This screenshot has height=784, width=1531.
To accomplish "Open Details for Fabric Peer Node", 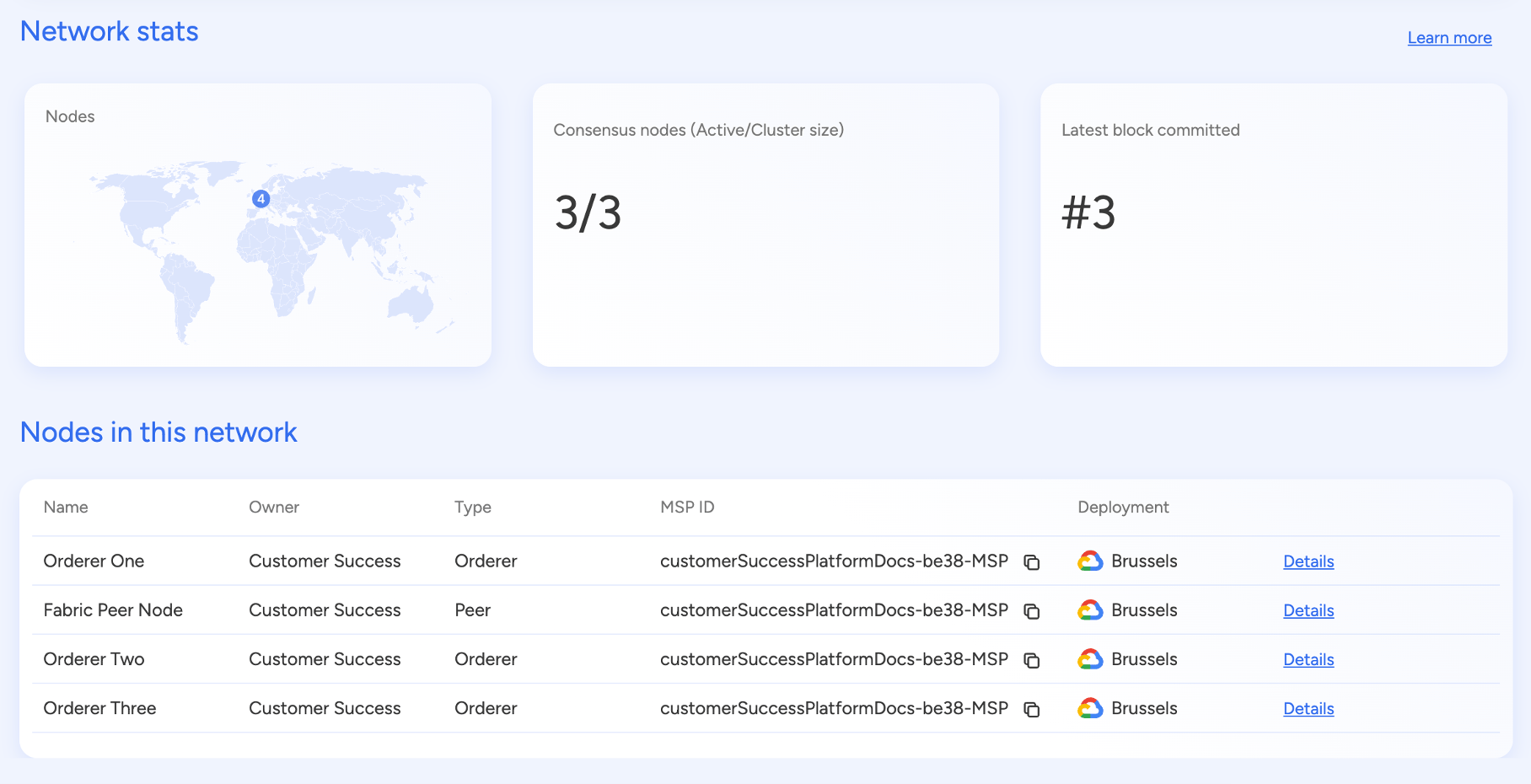I will 1308,610.
